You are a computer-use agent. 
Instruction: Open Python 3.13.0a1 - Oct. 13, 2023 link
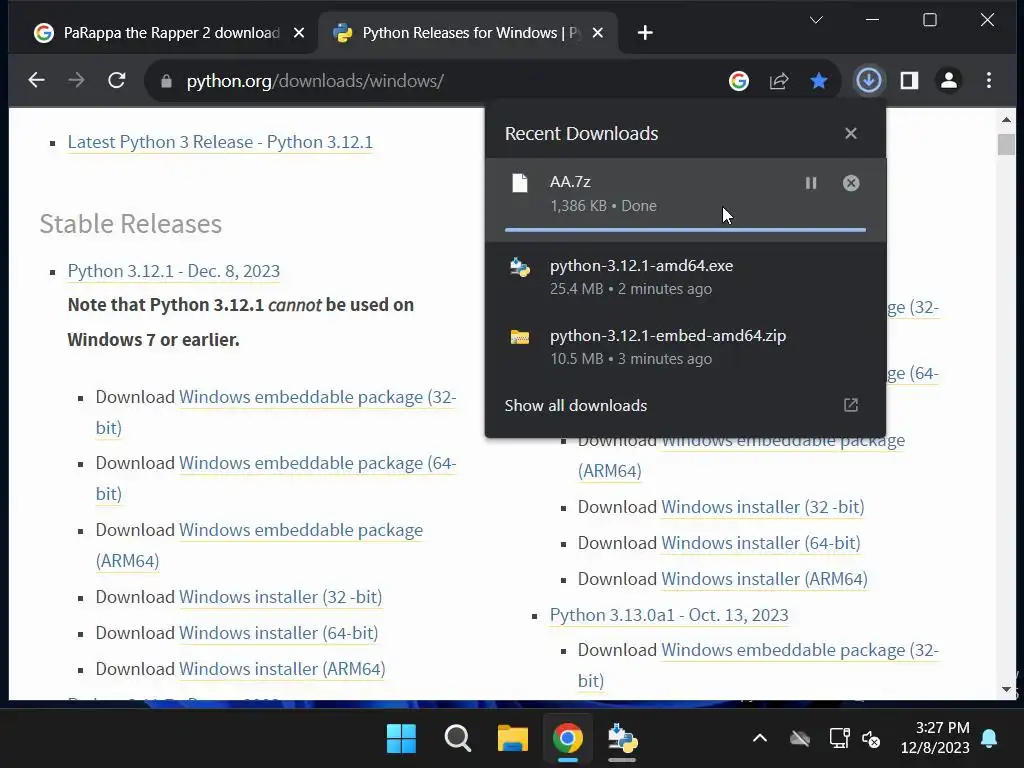(669, 615)
